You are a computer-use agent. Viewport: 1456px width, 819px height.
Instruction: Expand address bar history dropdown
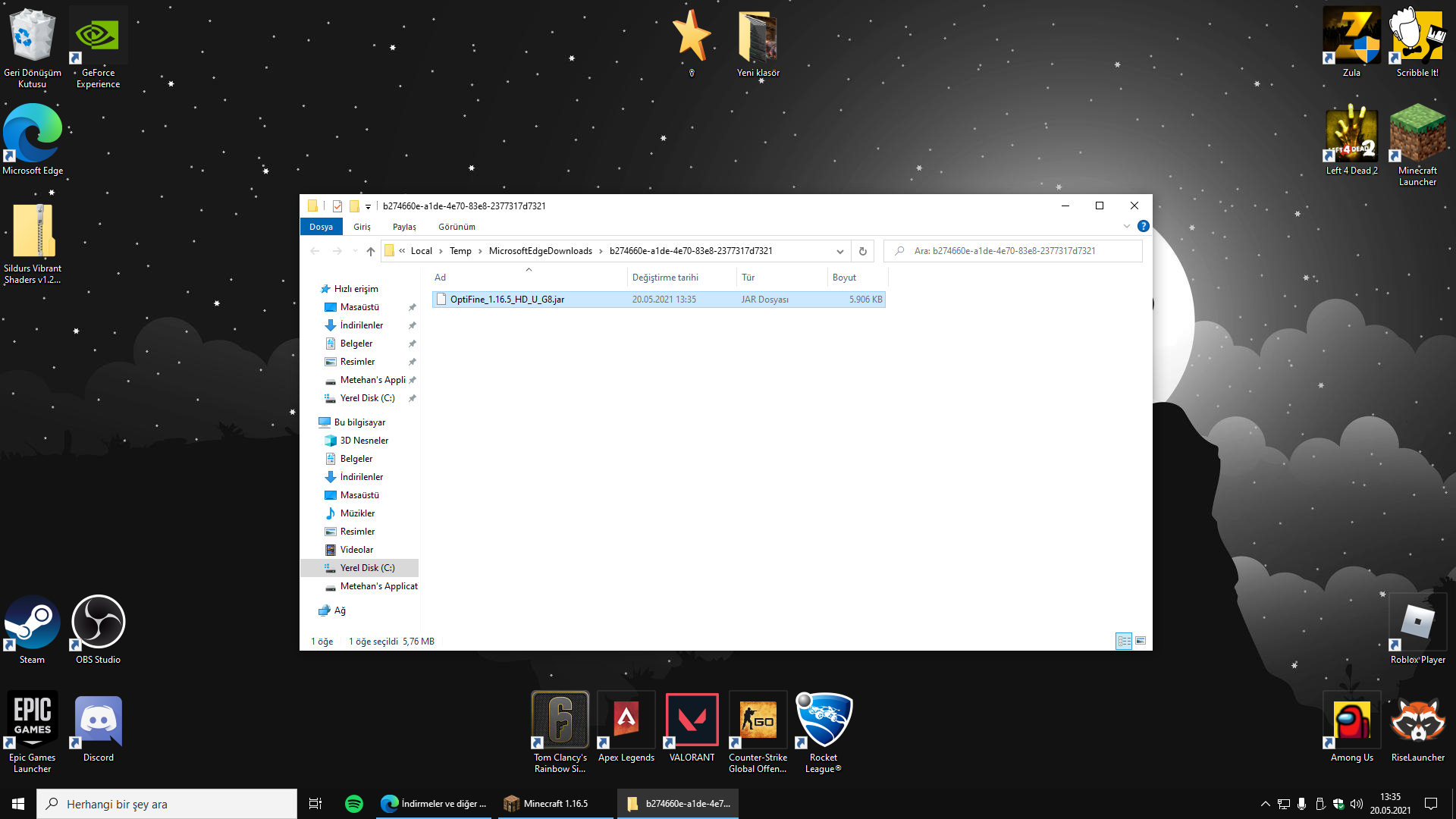(839, 251)
